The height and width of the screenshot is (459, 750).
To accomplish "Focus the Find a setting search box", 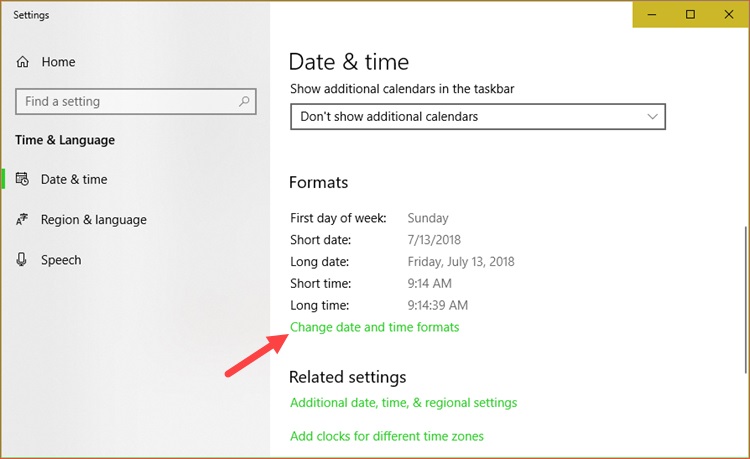I will (x=125, y=101).
